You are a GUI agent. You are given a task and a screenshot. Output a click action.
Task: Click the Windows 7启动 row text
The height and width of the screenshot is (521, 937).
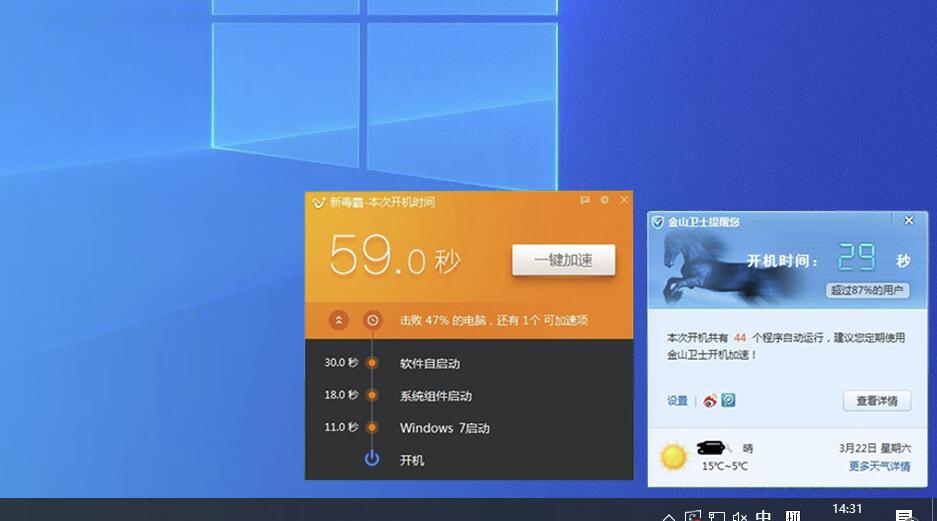click(445, 428)
